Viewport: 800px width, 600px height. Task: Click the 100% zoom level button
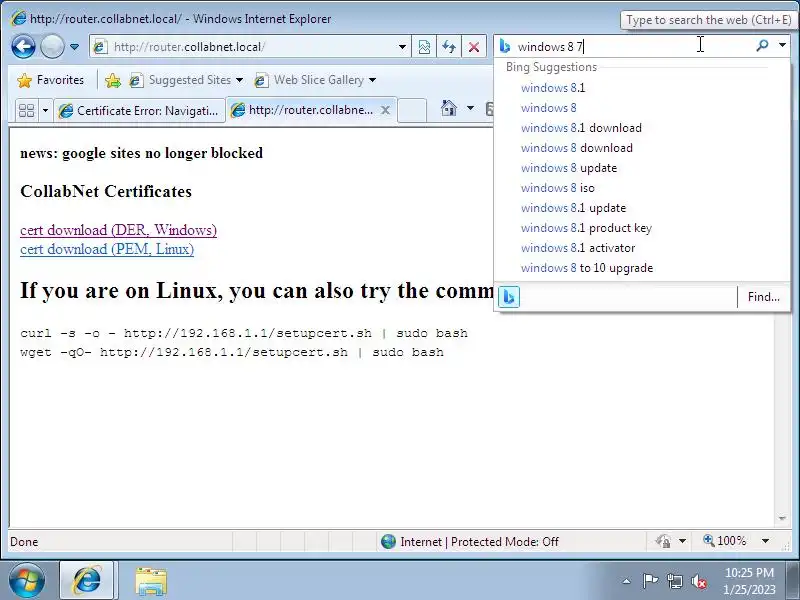coord(725,541)
